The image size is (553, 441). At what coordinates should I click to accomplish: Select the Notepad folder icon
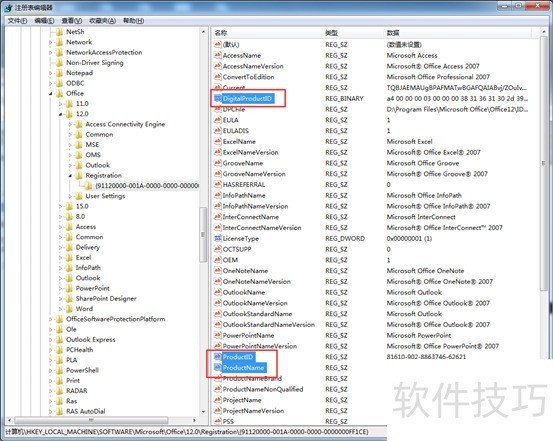[59, 73]
